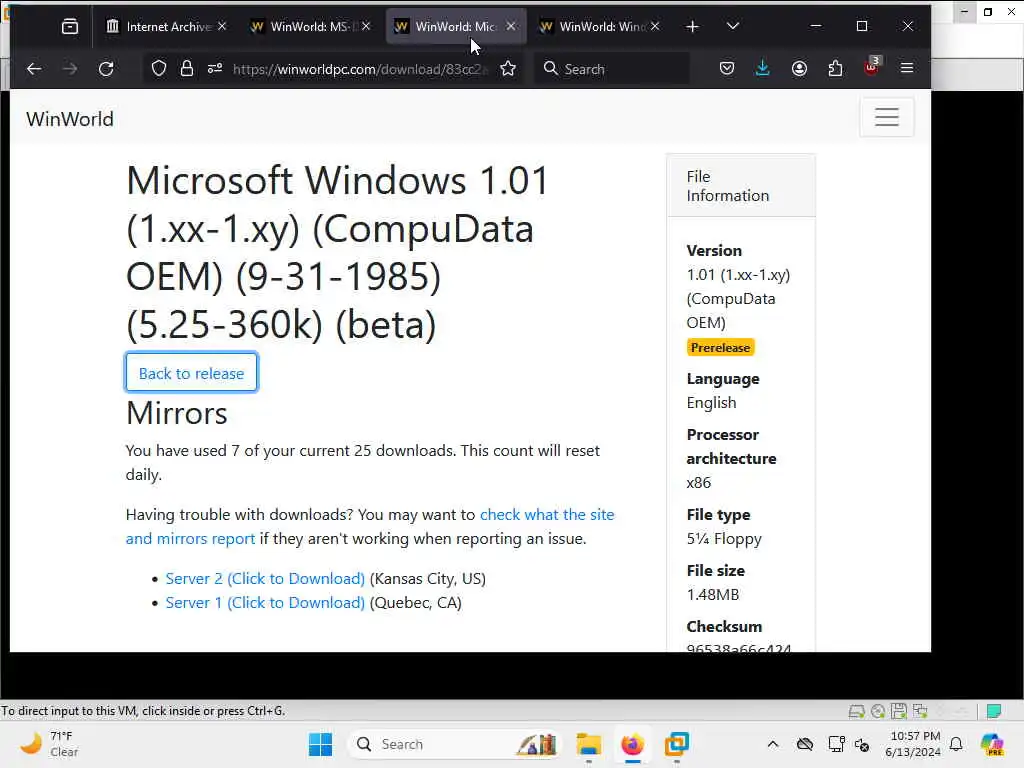Screen dimensions: 1024x768
Task: Open site permissions icon in address bar
Action: (x=215, y=69)
